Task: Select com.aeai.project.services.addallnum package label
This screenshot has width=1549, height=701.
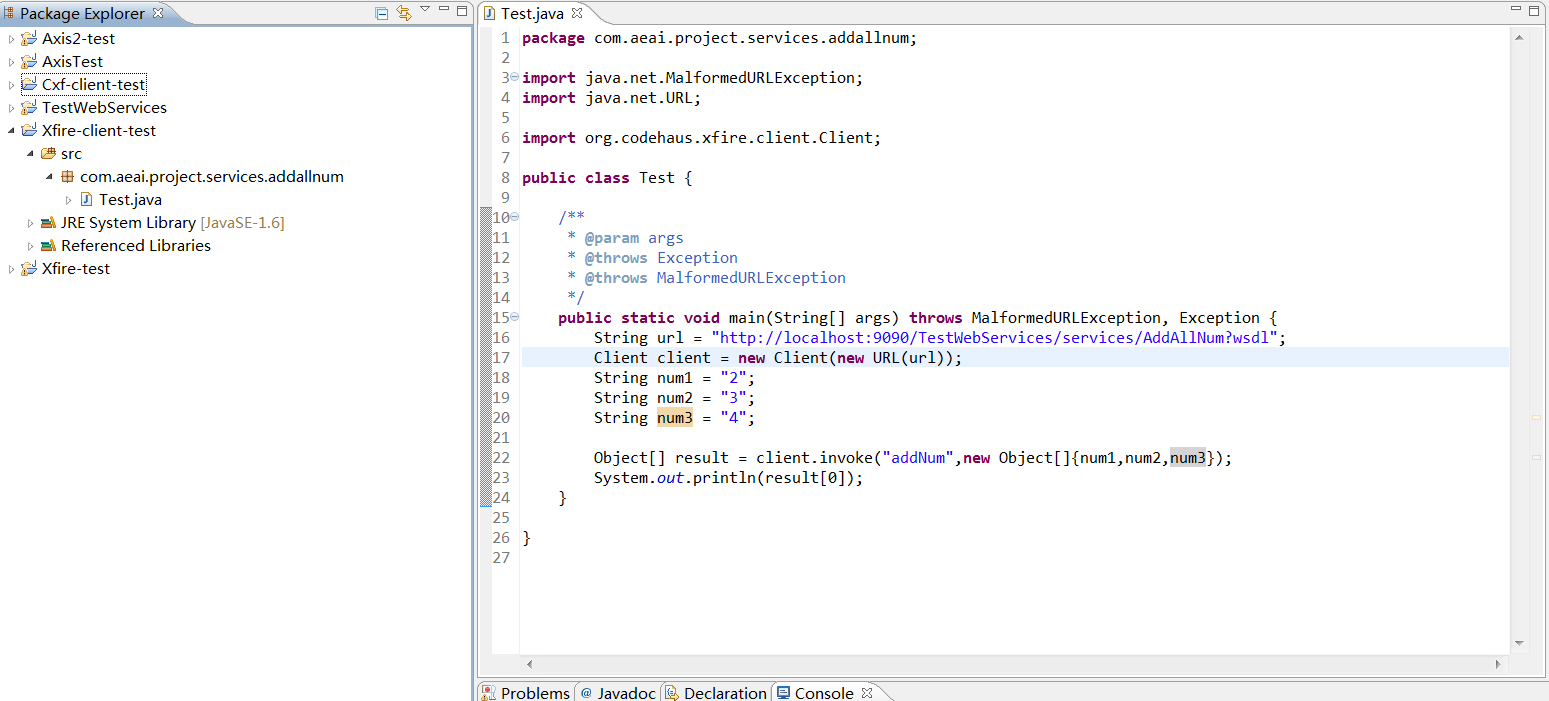Action: pos(212,177)
